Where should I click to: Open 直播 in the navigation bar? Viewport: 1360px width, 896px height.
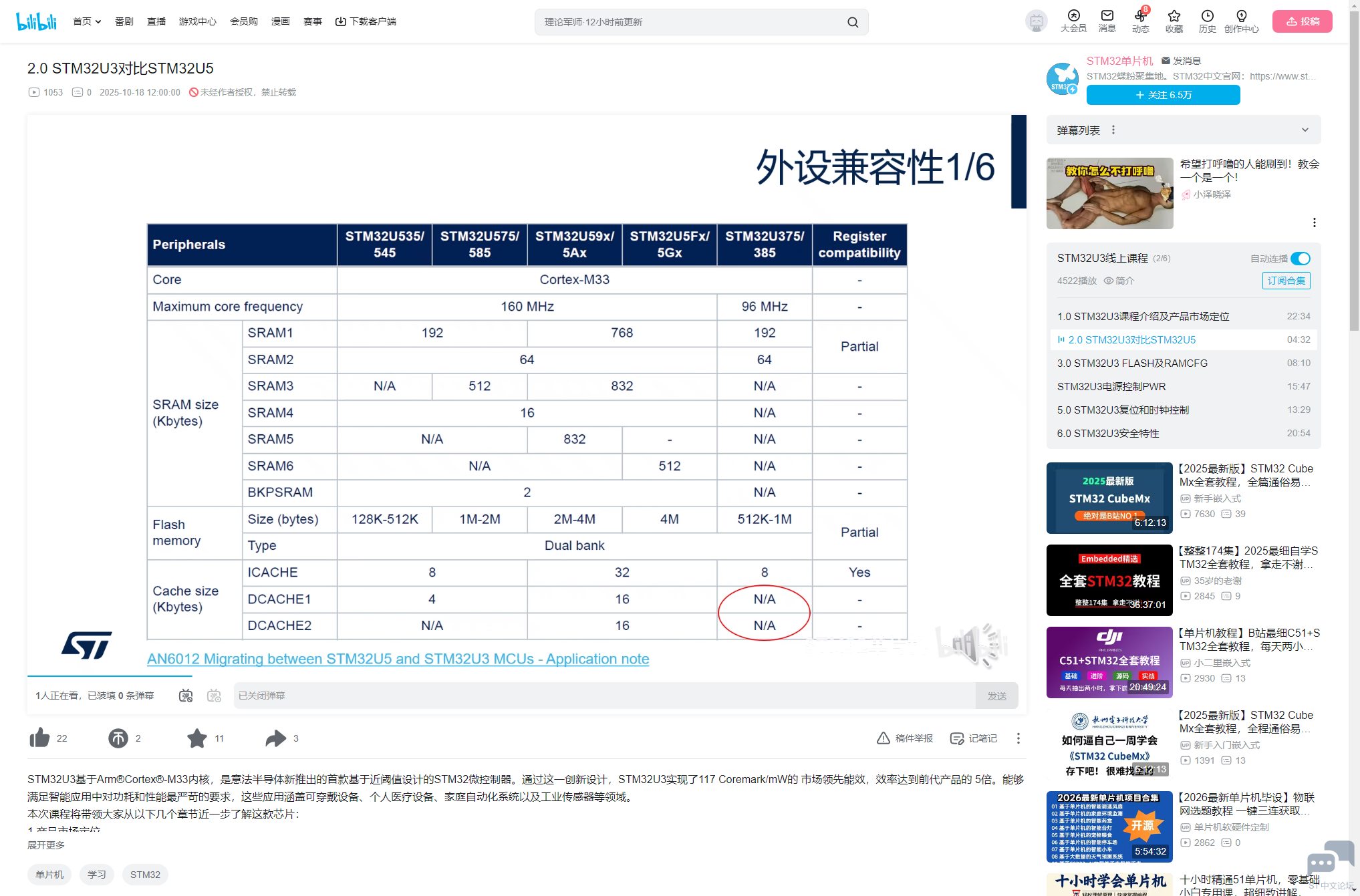click(156, 21)
